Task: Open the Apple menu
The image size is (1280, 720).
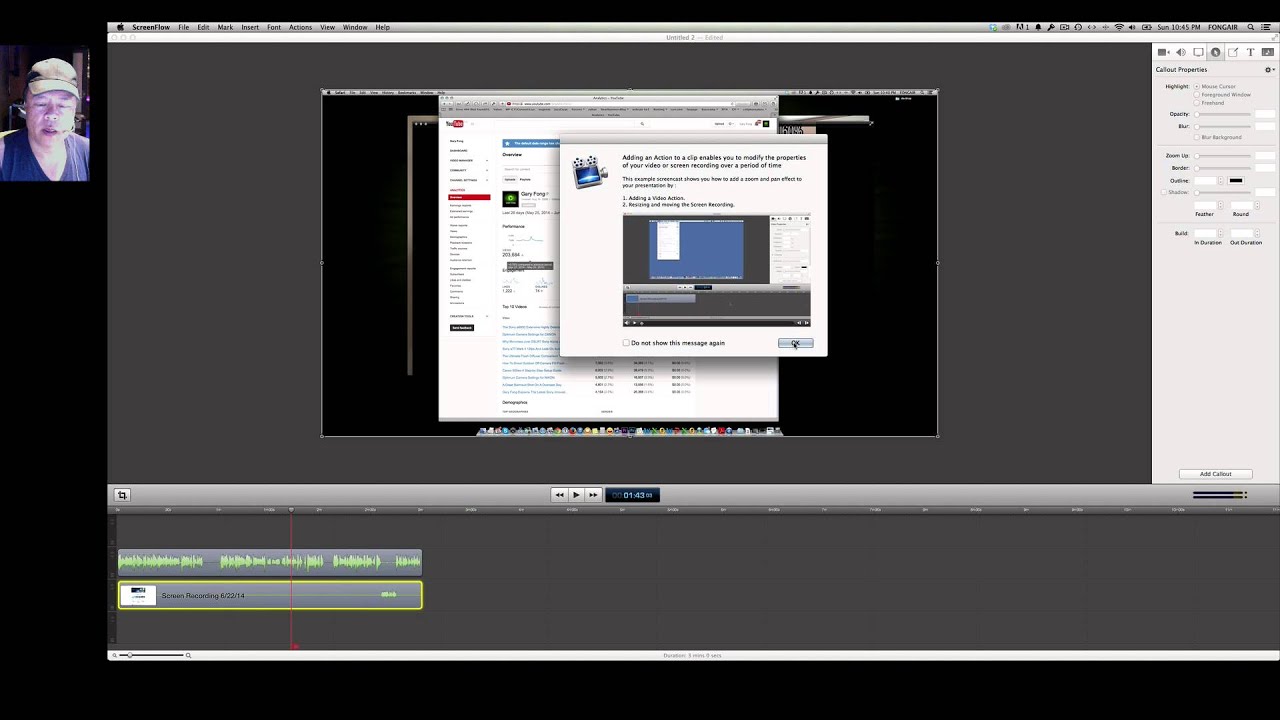Action: 120,27
